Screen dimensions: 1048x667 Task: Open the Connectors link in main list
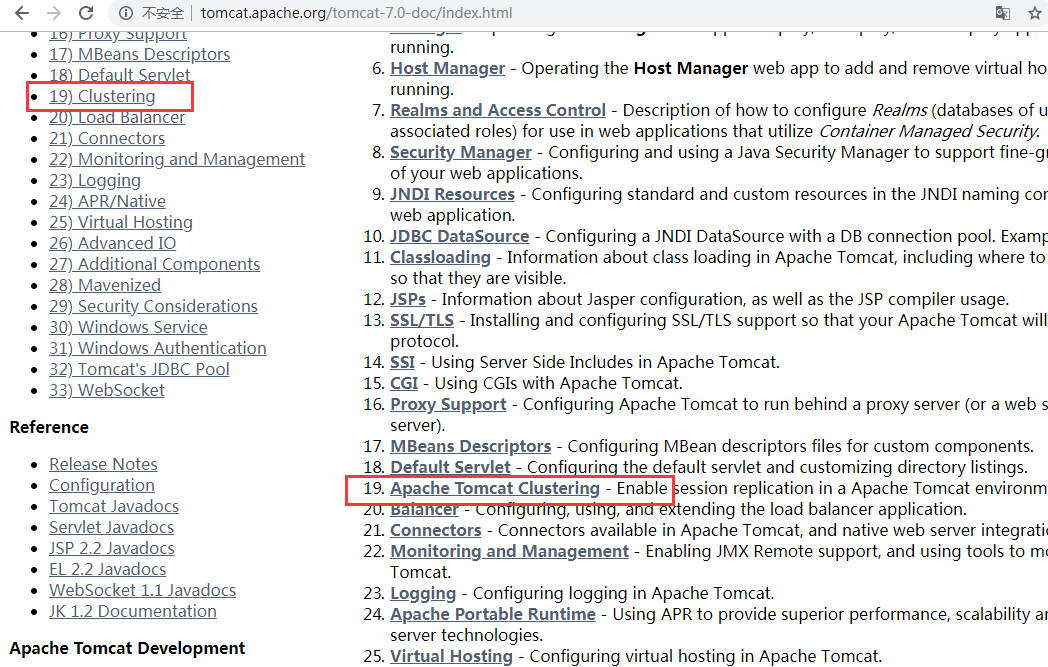pos(436,531)
